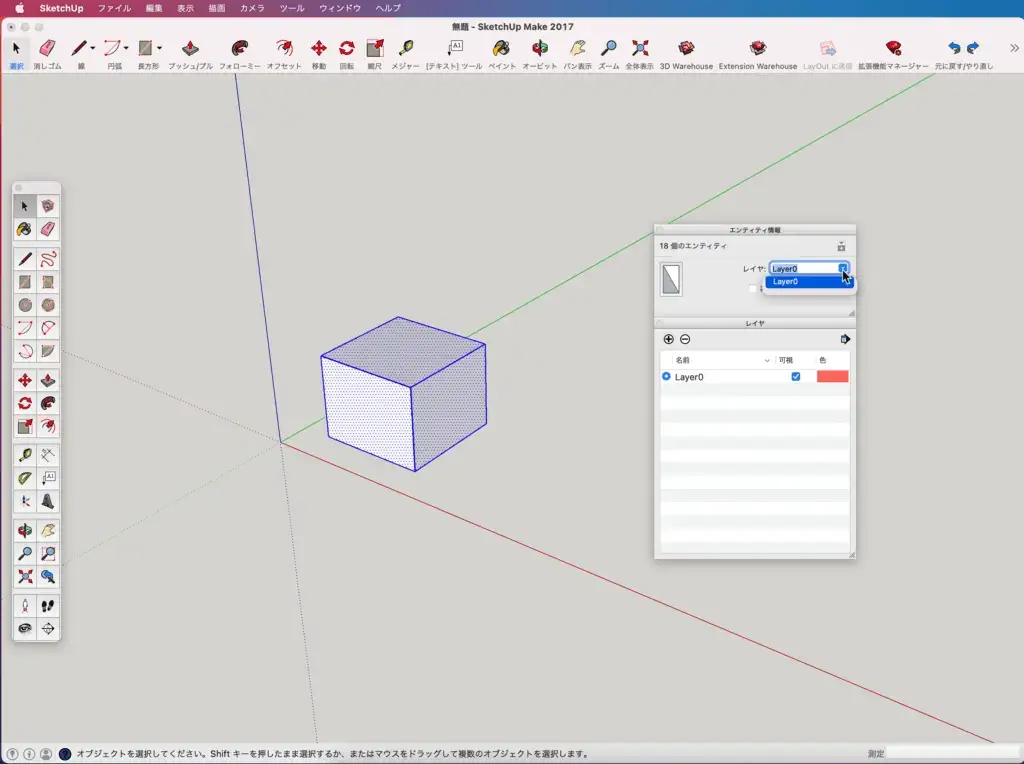Toggle the checkbox under the layer dropdown in Entity Info

coord(752,289)
